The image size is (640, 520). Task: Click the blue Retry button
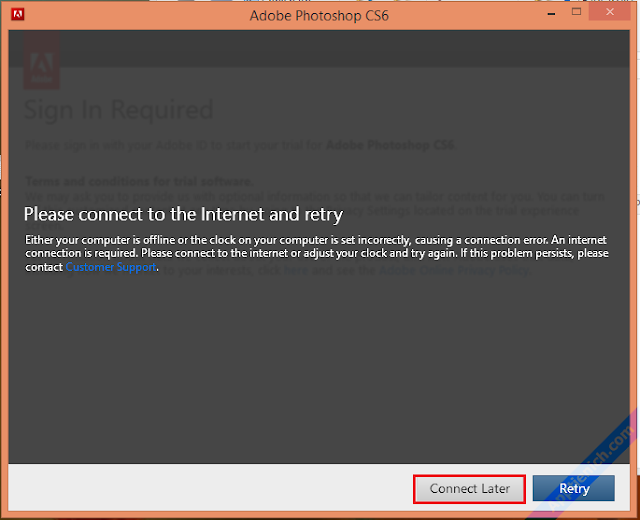573,488
